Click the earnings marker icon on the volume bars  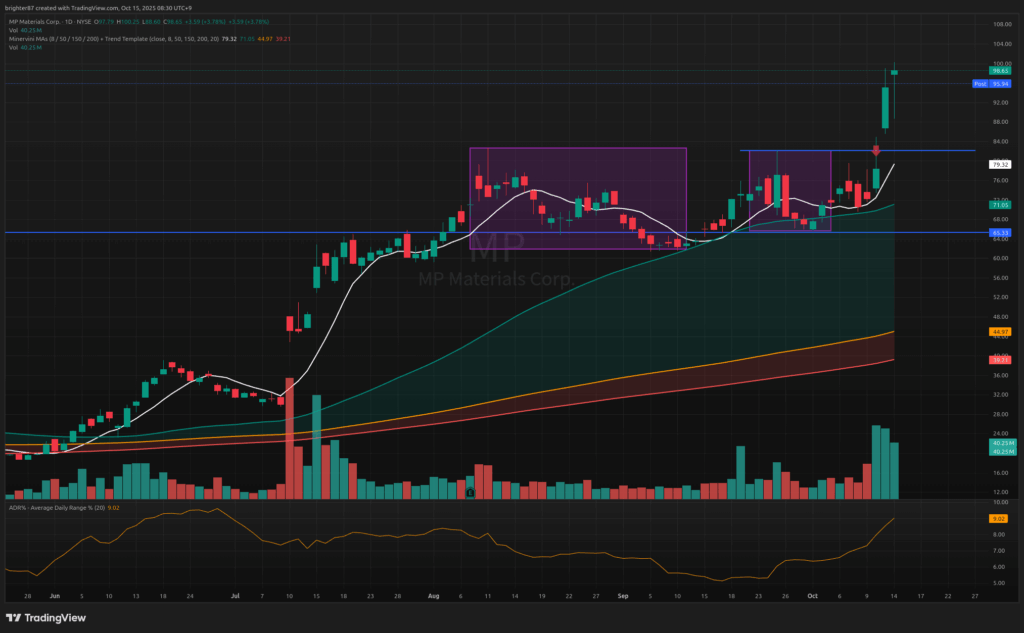(x=469, y=491)
